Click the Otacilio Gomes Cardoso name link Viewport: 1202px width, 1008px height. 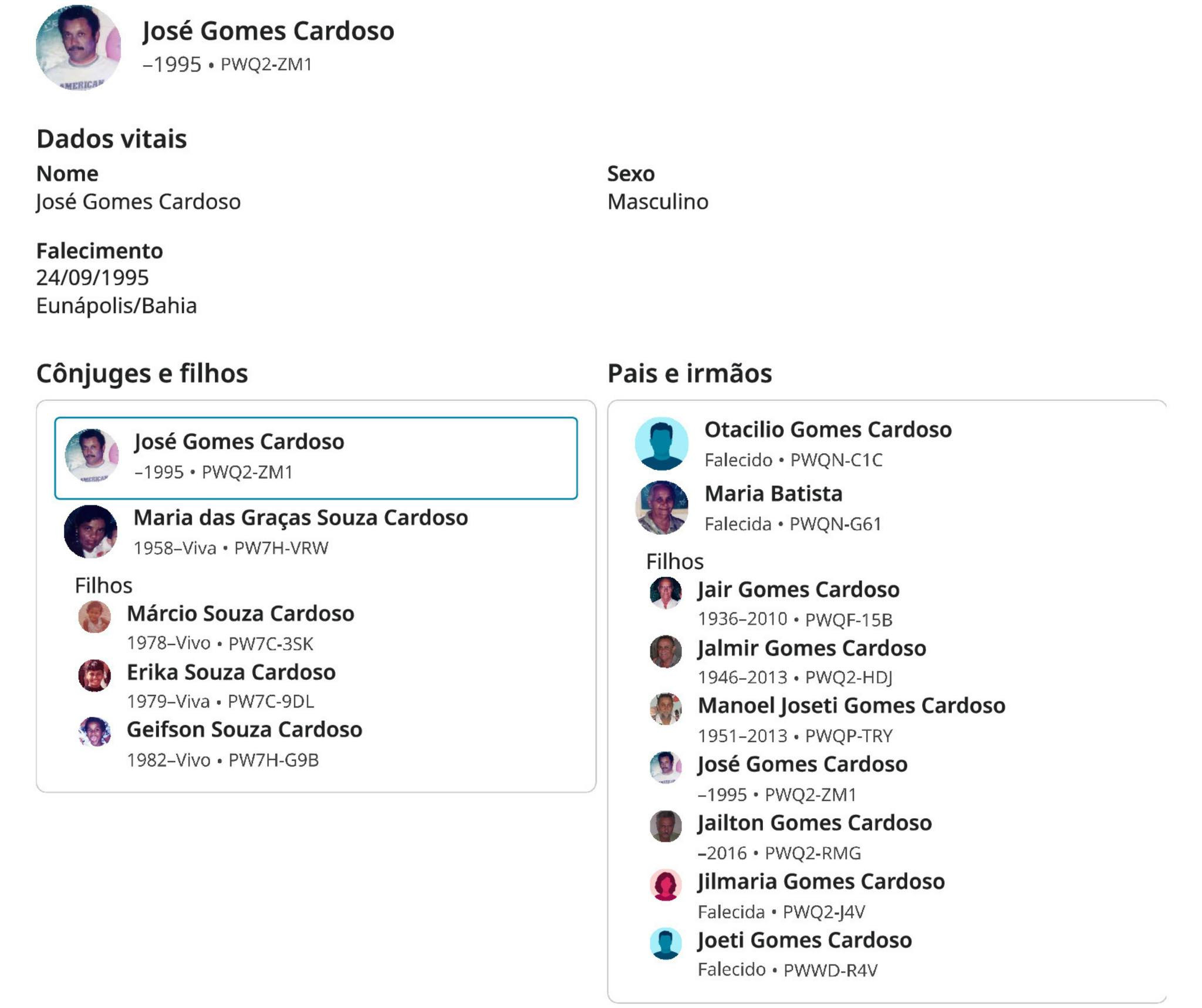(x=828, y=430)
